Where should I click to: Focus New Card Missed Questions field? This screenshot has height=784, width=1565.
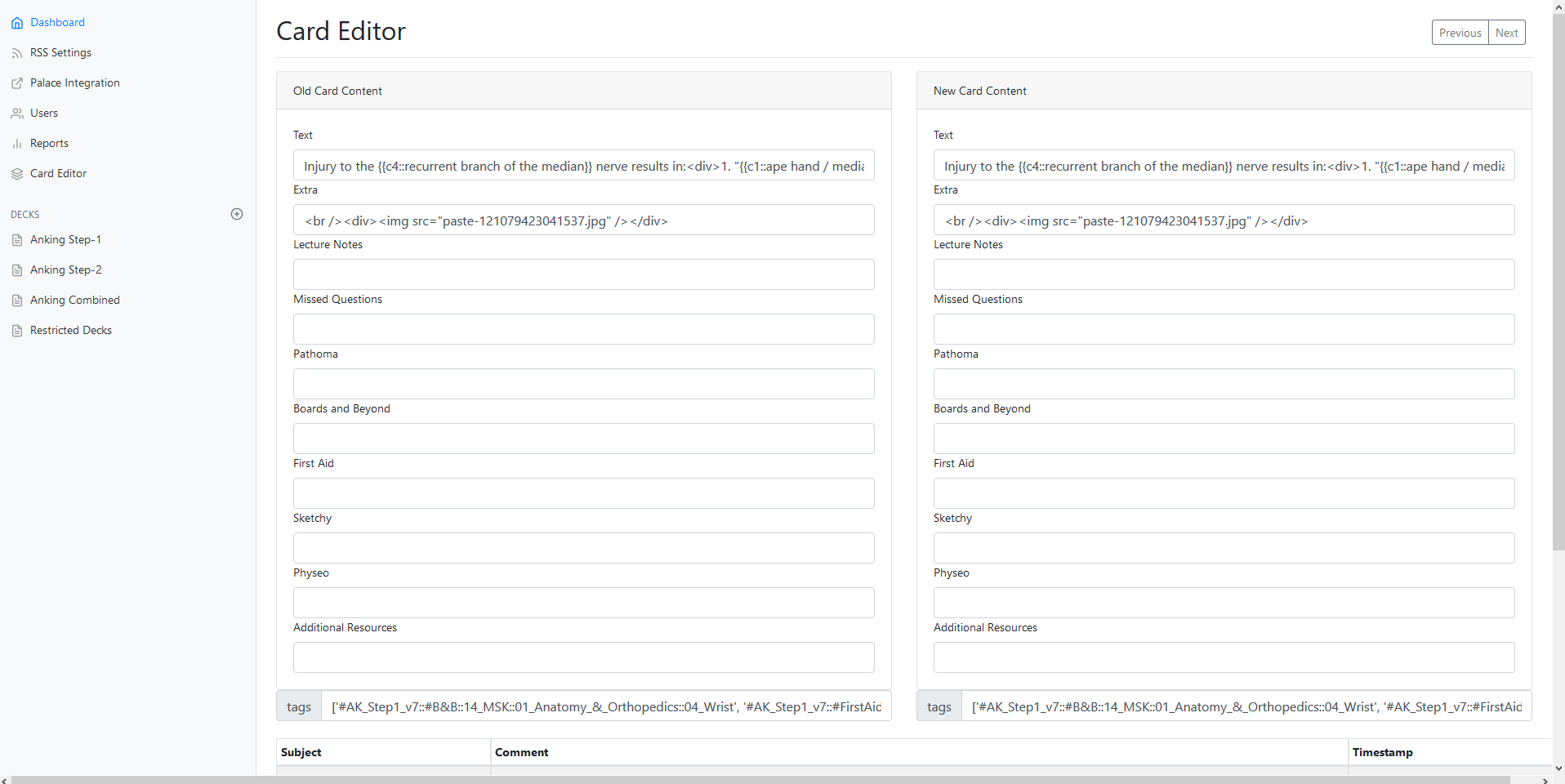[1224, 330]
